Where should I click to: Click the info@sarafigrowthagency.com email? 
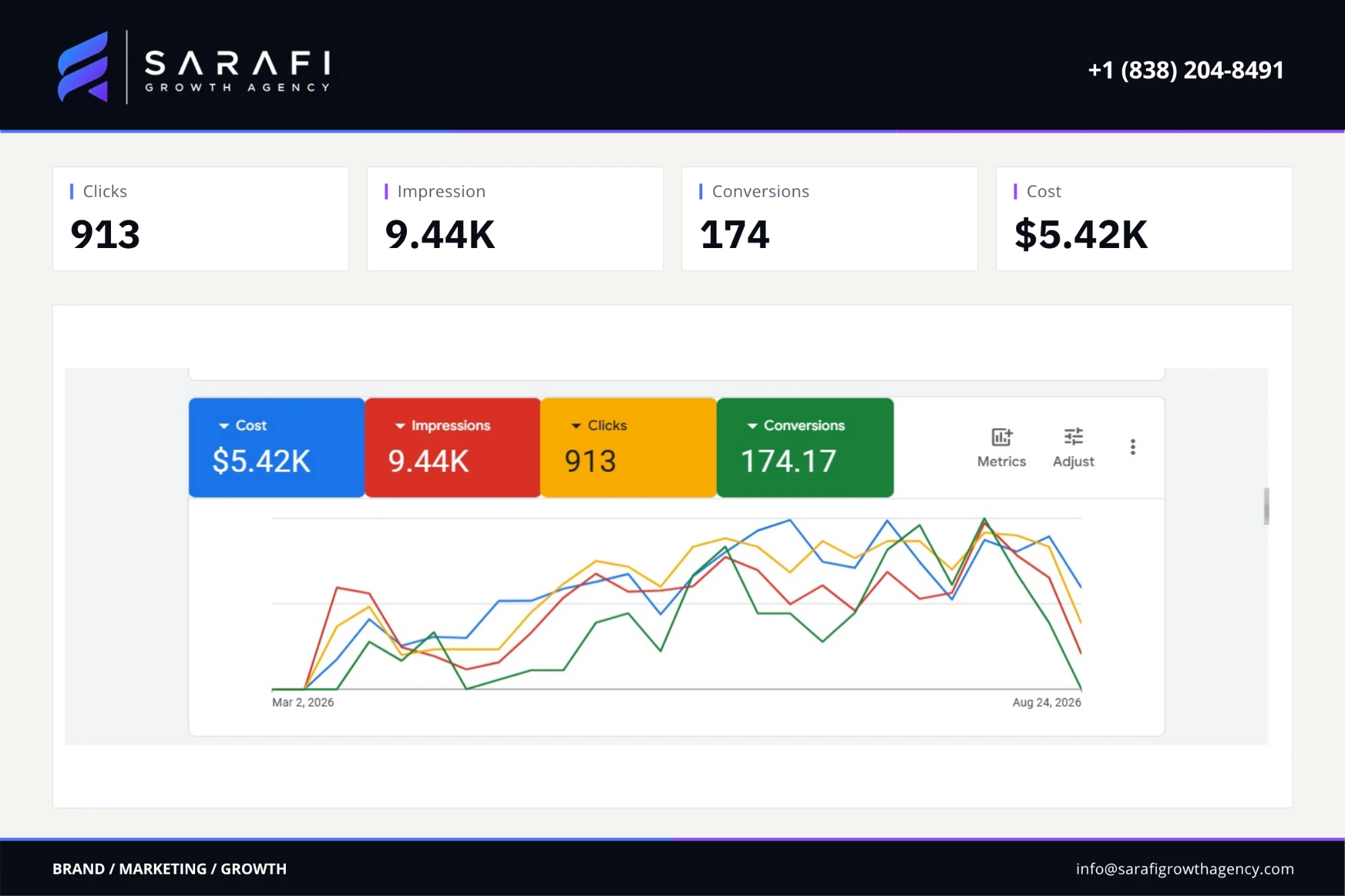pyautogui.click(x=1184, y=868)
